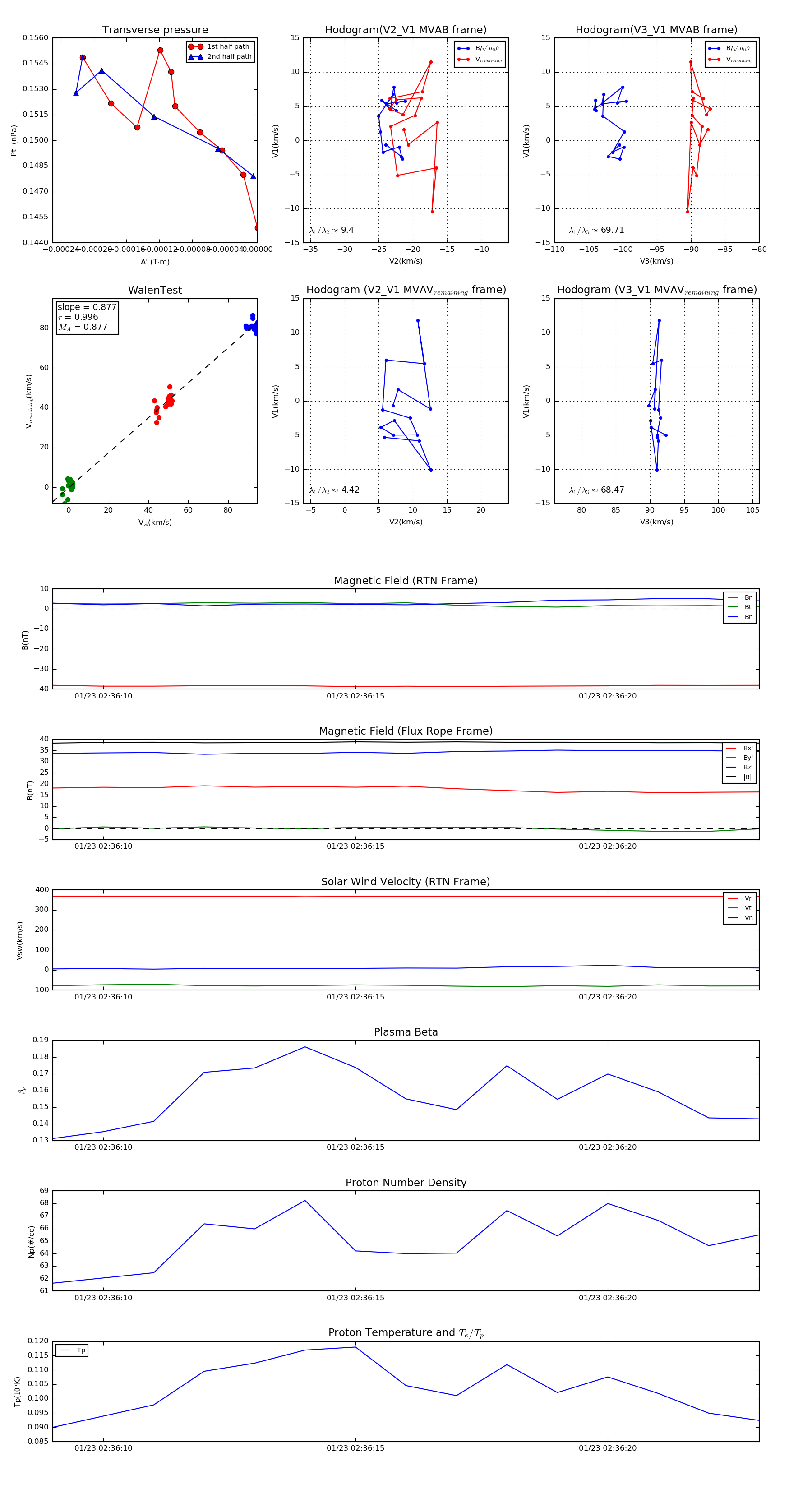Click the "Hodogram(V3_V1 MVAB frame)" title
The height and width of the screenshot is (1489, 812).
656,30
